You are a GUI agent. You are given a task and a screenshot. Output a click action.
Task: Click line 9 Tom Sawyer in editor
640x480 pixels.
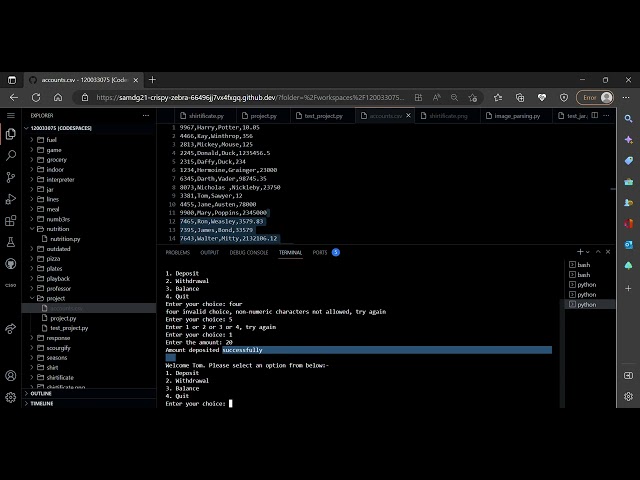point(211,196)
